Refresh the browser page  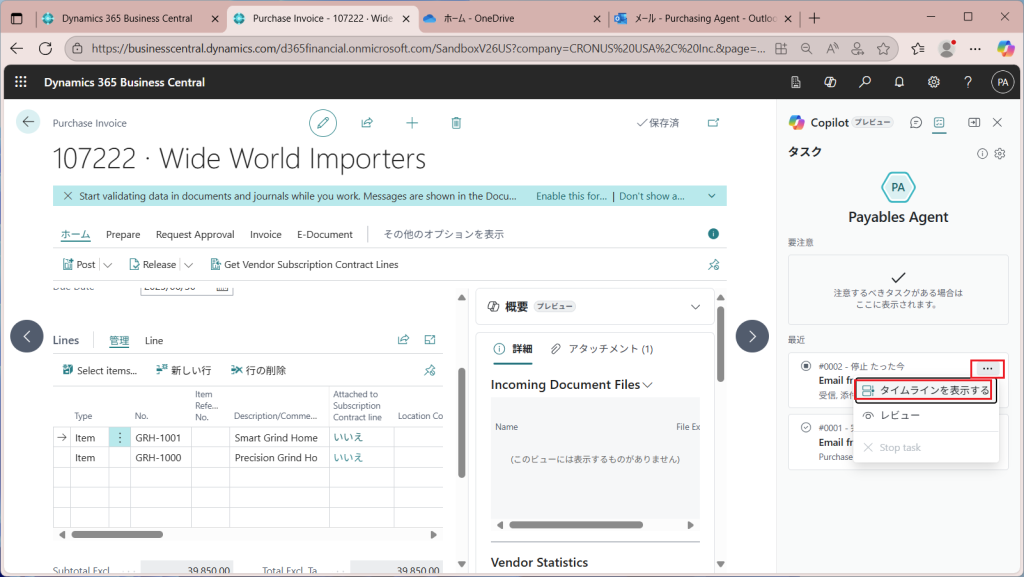45,48
